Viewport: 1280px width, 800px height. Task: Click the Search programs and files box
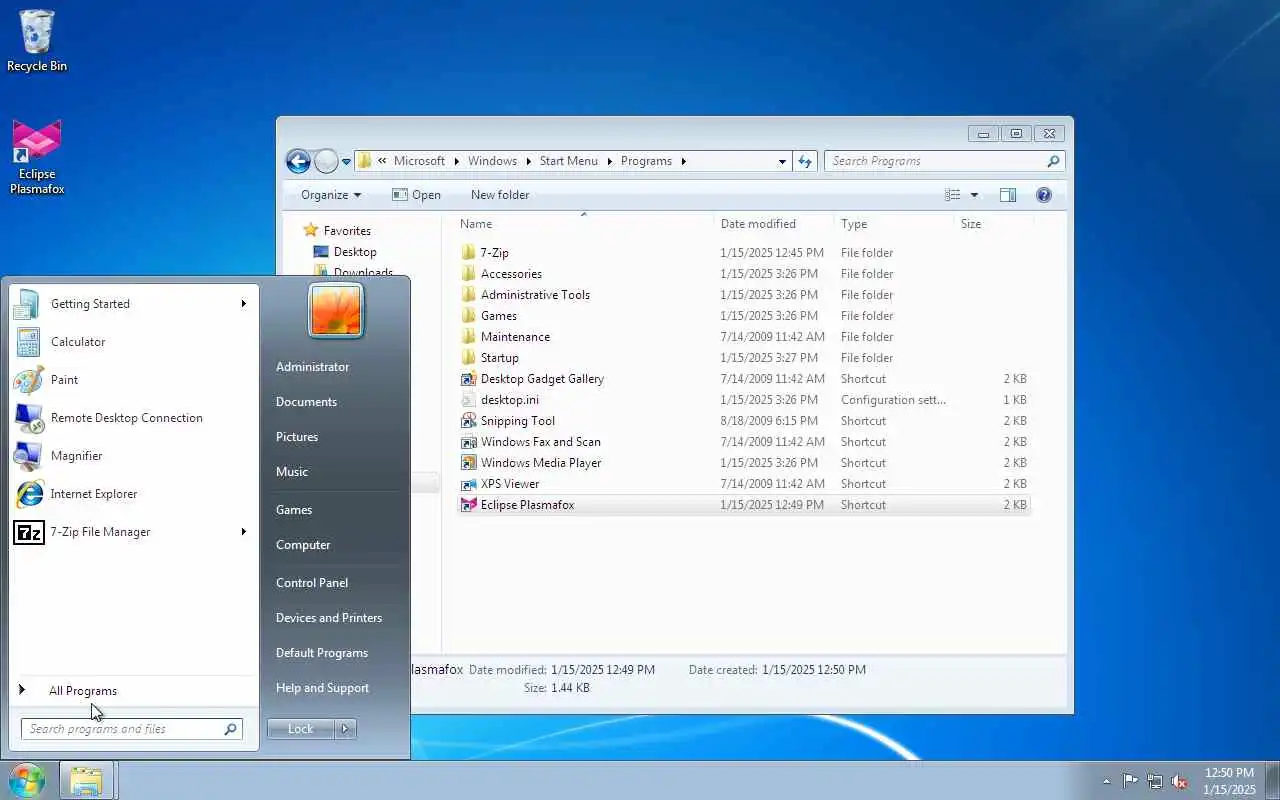pyautogui.click(x=132, y=729)
